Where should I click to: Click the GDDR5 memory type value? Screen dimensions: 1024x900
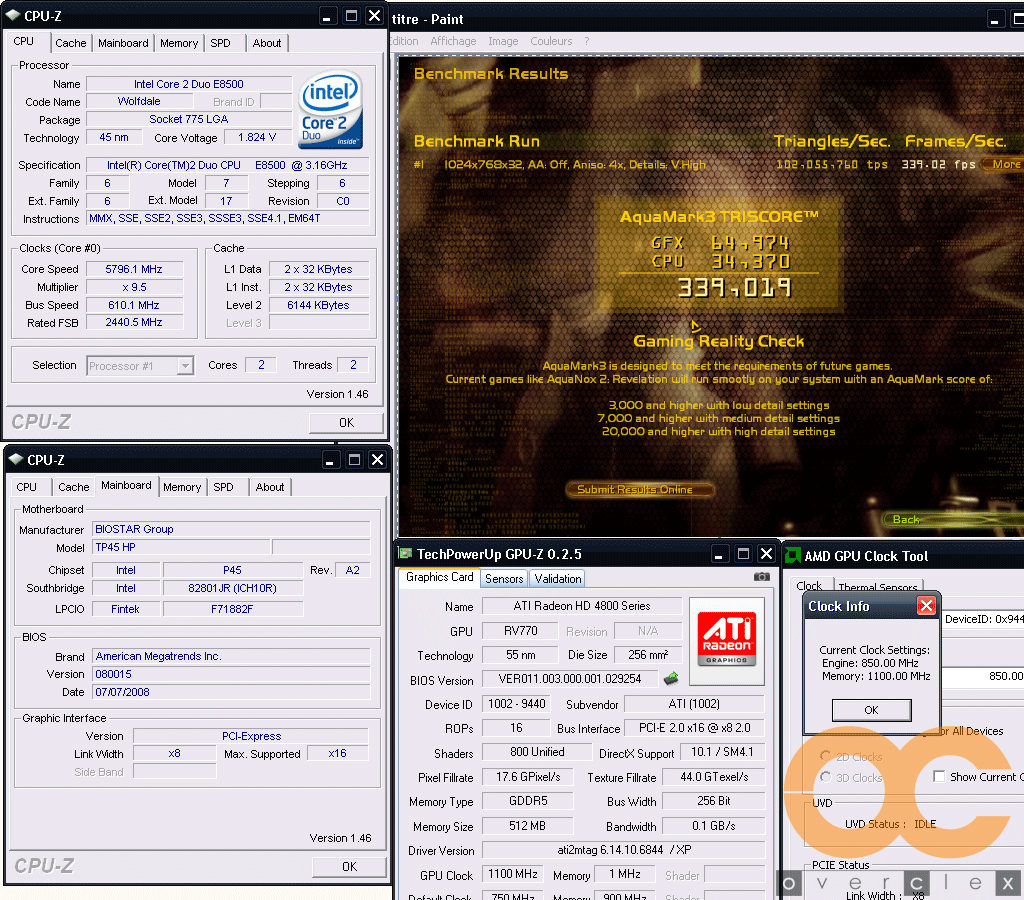528,801
